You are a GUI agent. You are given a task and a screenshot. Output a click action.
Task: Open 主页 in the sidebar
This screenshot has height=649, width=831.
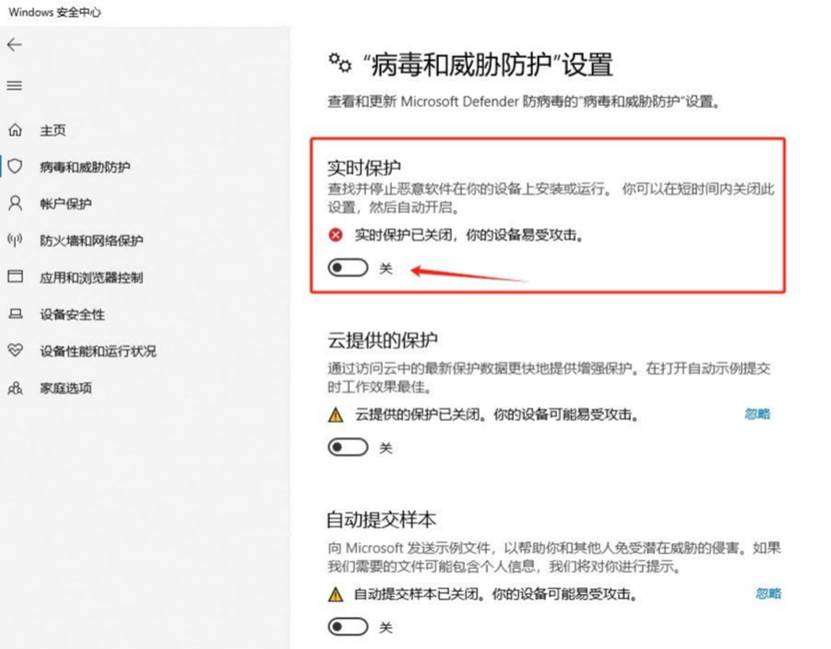53,130
